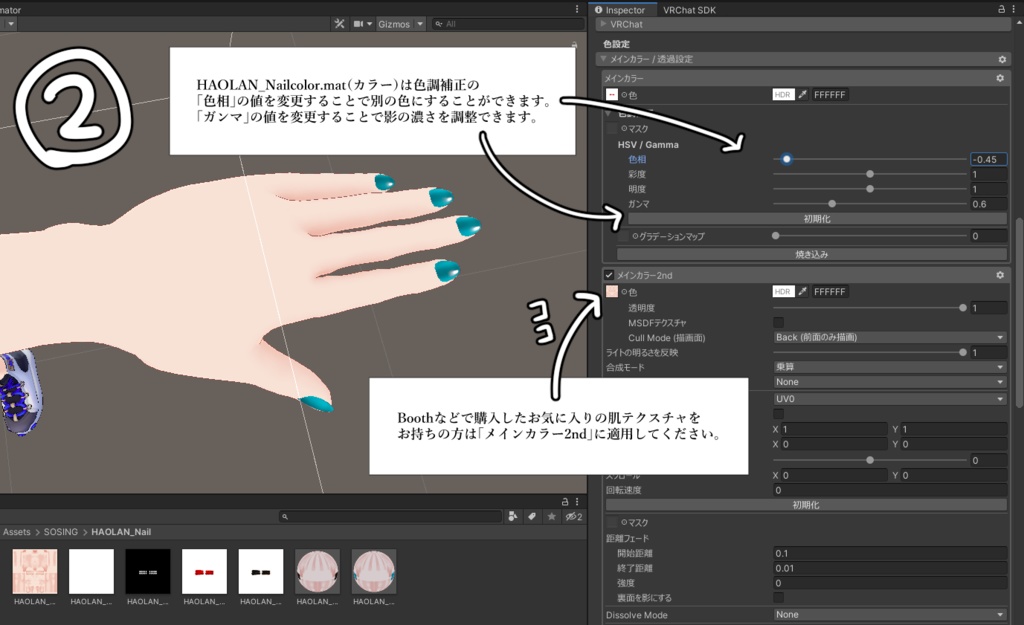Uncheck the メインカラー2nd checkbox
The image size is (1024, 625).
click(x=609, y=274)
